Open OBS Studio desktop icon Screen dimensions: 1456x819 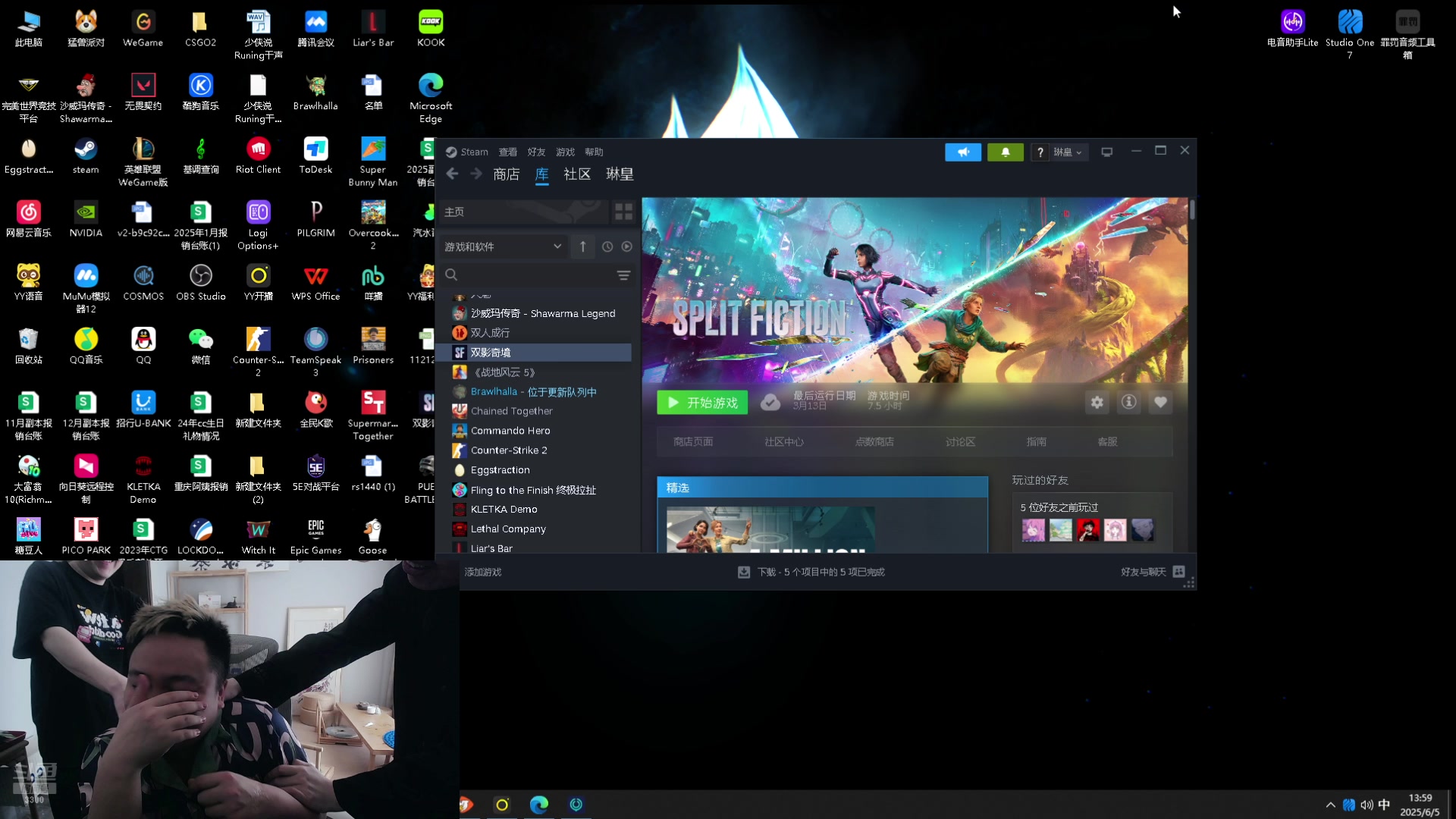point(201,283)
